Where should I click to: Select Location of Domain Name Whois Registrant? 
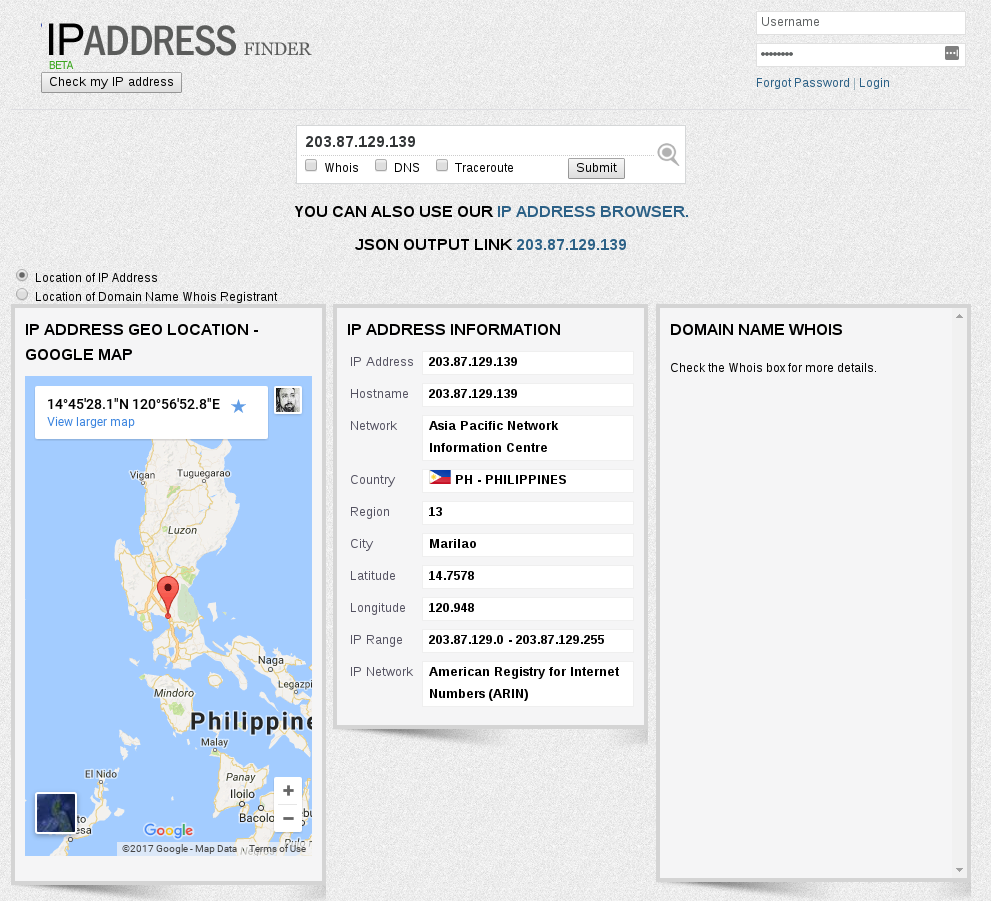pyautogui.click(x=22, y=294)
